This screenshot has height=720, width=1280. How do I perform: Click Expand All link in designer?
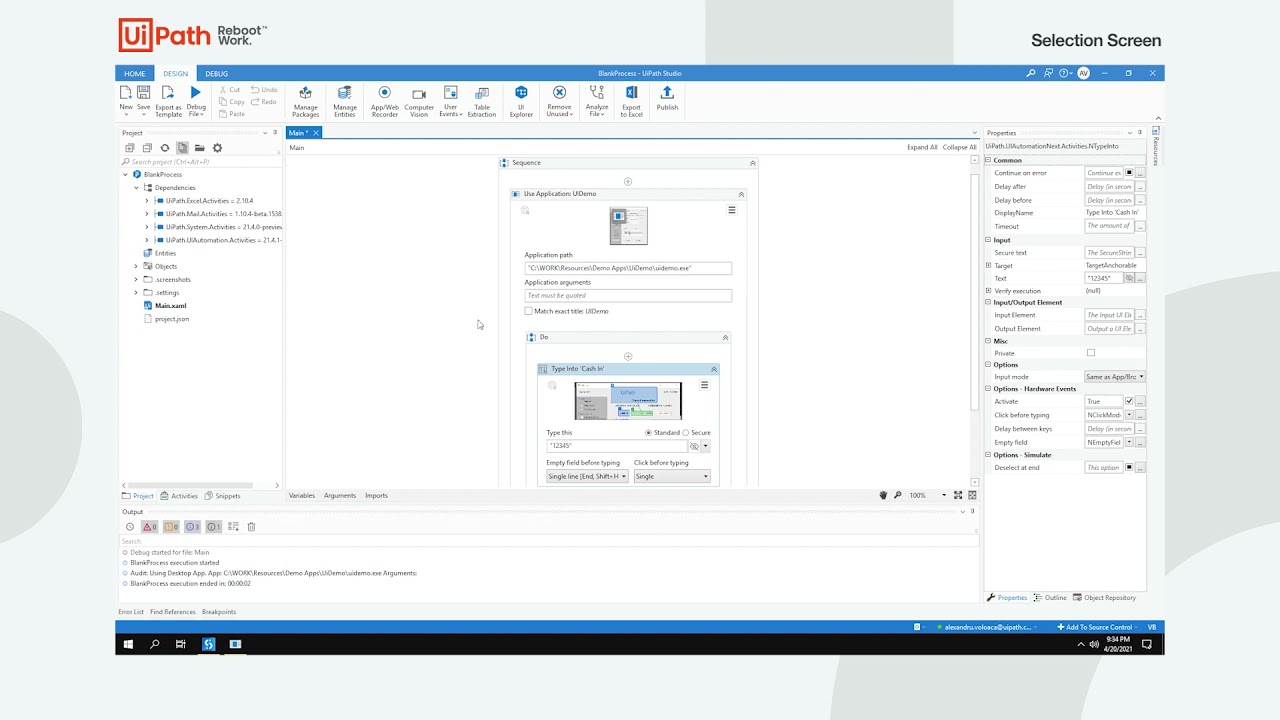(922, 147)
